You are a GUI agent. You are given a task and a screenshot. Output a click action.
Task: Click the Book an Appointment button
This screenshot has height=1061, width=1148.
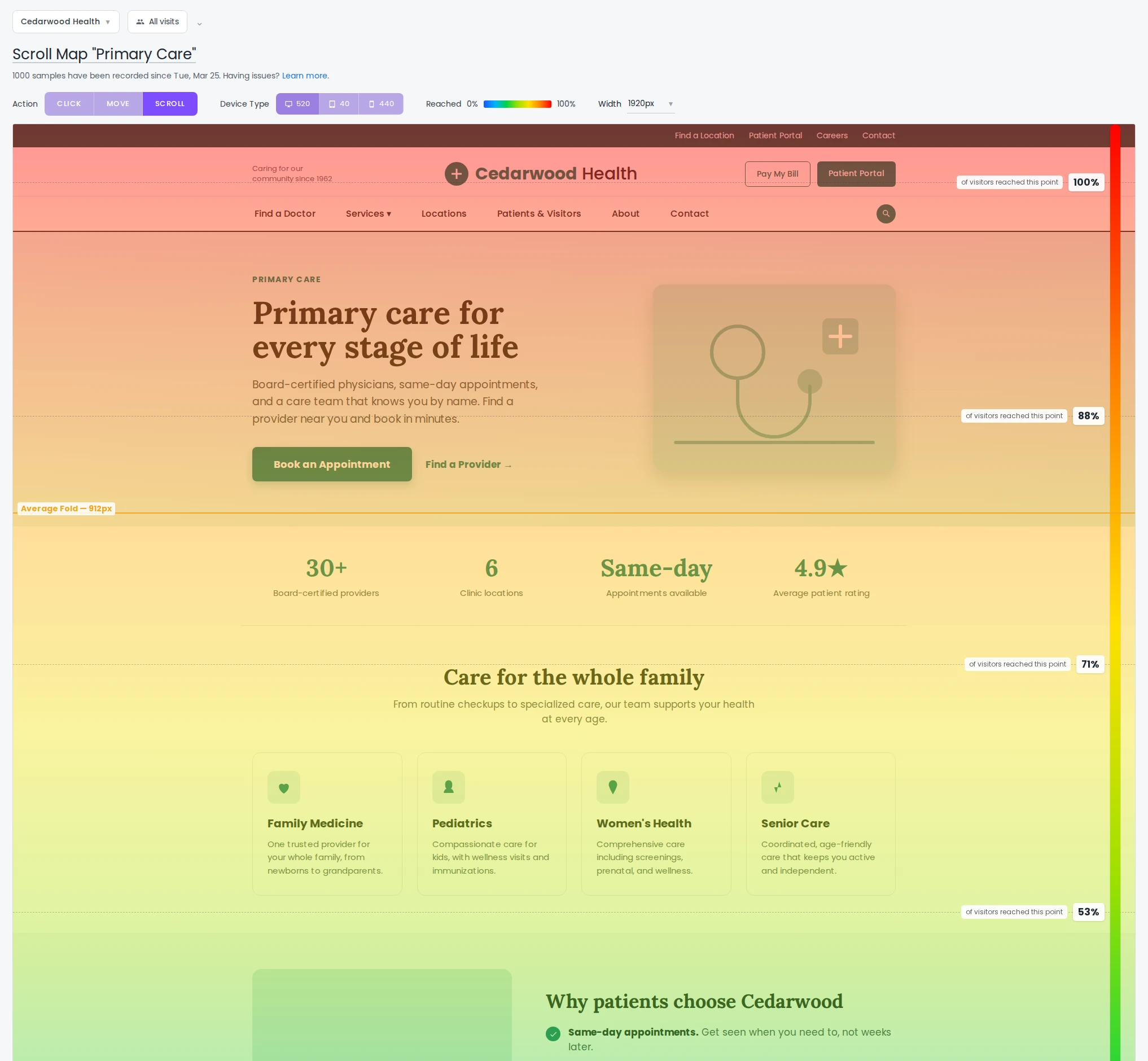coord(332,464)
